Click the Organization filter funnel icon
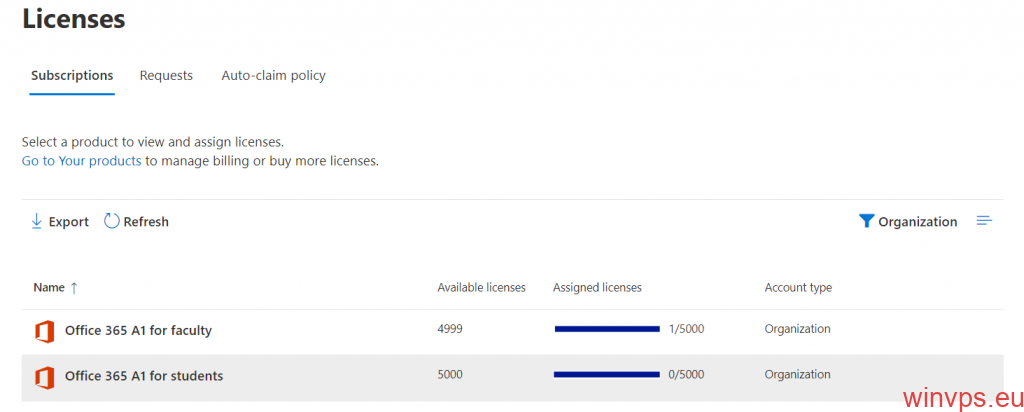Image resolution: width=1024 pixels, height=412 pixels. click(866, 221)
